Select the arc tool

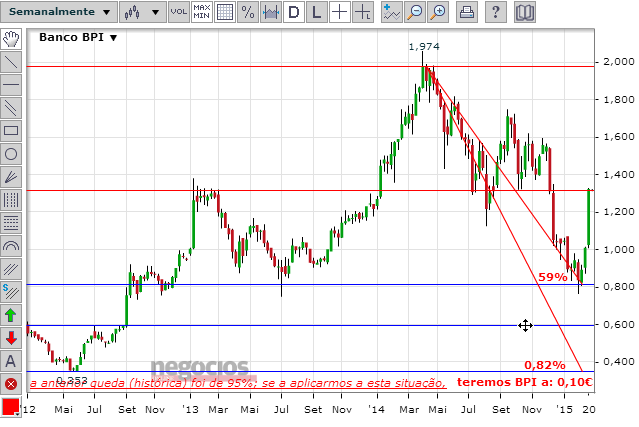[x=11, y=246]
